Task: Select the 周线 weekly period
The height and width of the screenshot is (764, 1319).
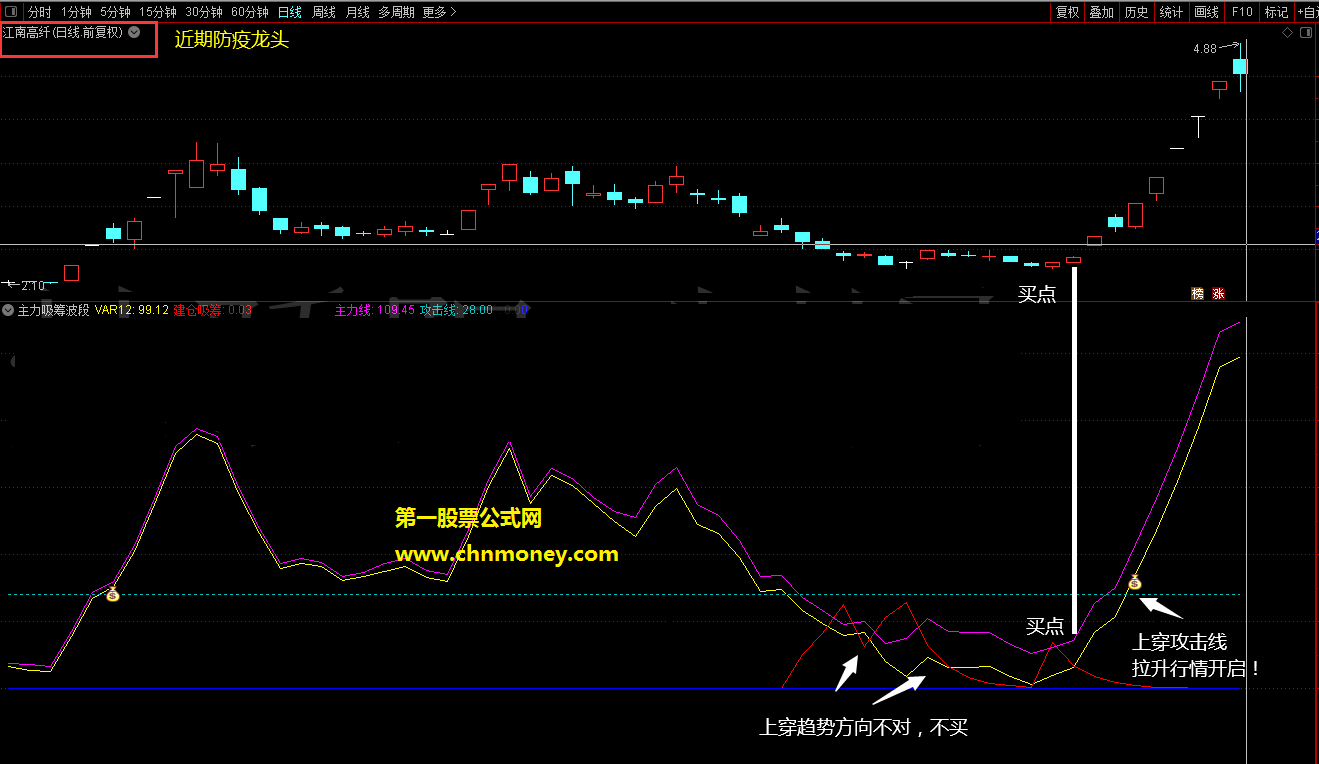Action: click(x=324, y=12)
